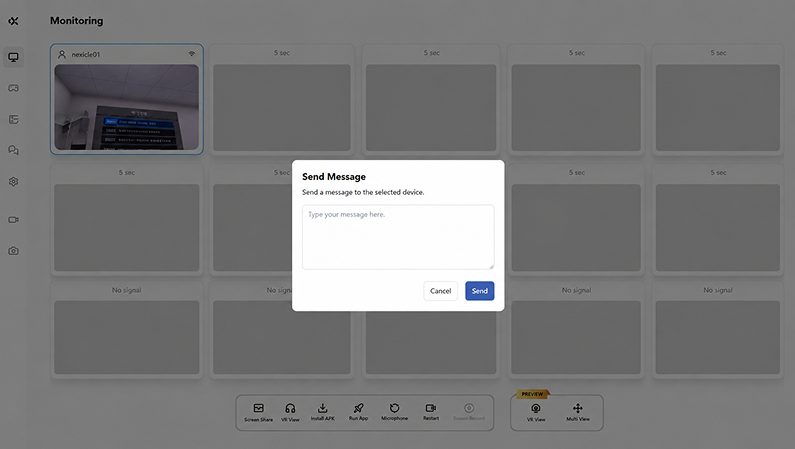This screenshot has width=795, height=449.
Task: Open the game controller sidebar icon
Action: coord(13,88)
